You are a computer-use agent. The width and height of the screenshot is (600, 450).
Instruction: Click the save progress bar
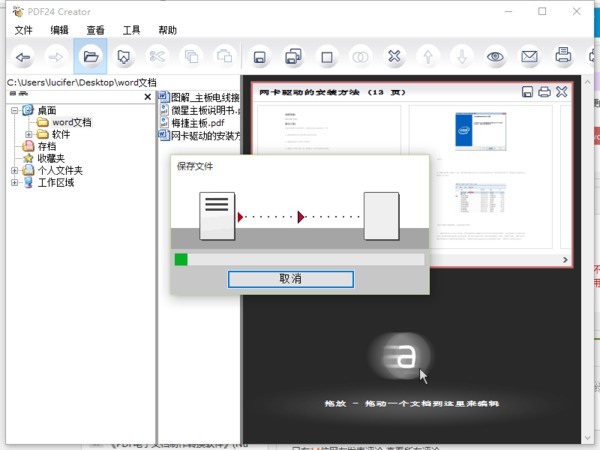click(299, 260)
